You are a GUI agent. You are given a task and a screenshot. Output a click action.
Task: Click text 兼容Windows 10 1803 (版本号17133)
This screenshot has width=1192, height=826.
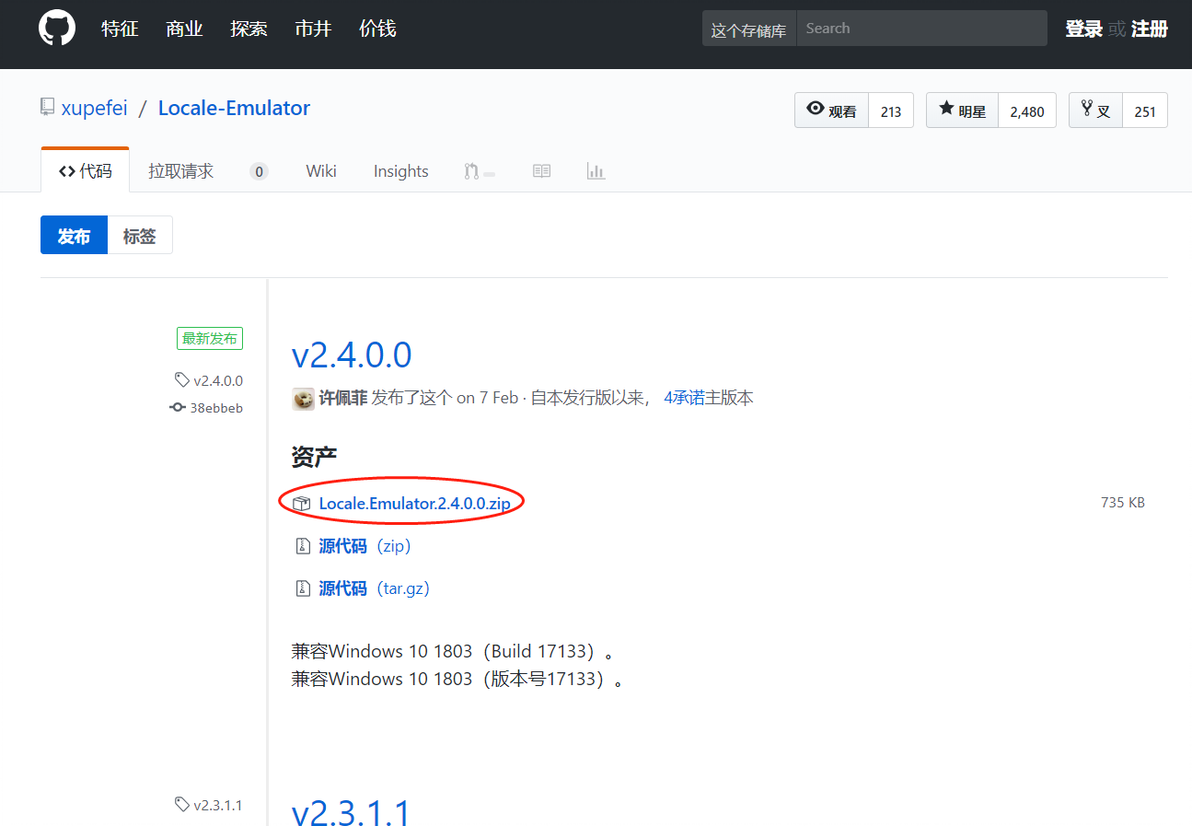point(458,679)
